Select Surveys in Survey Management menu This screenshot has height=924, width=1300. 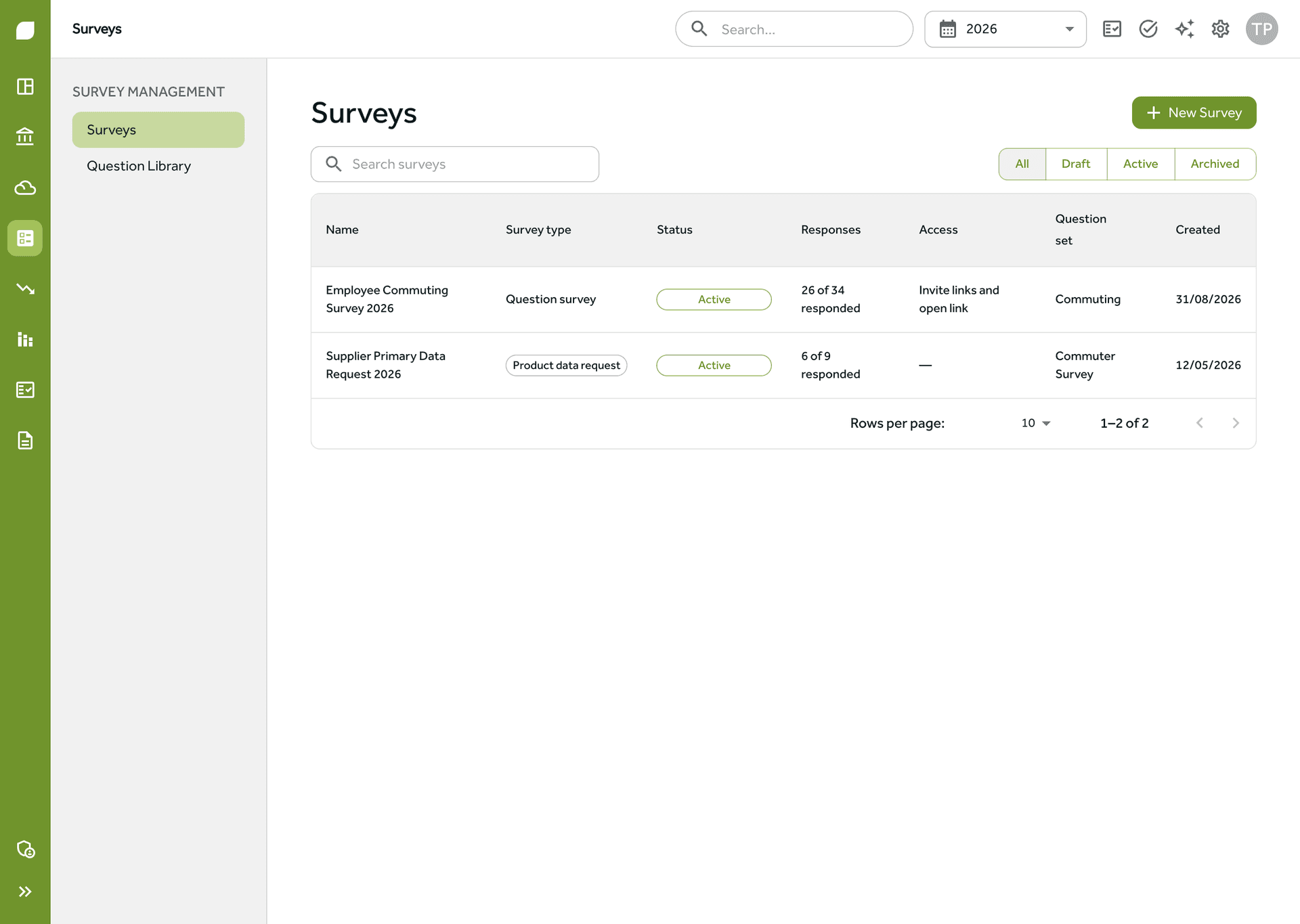[158, 130]
